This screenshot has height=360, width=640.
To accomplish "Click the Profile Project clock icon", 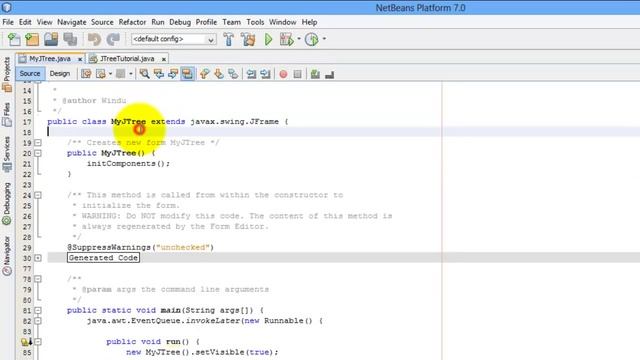I will pyautogui.click(x=311, y=39).
